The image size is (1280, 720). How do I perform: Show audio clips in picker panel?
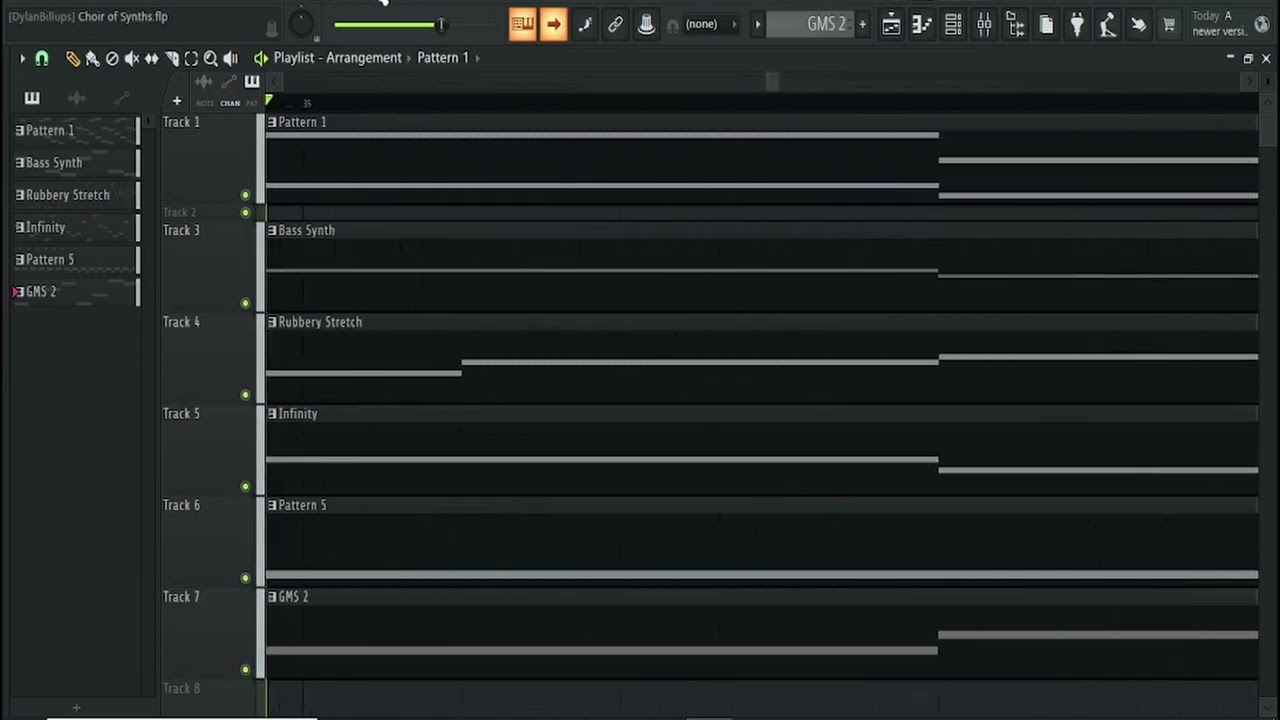[x=76, y=98]
